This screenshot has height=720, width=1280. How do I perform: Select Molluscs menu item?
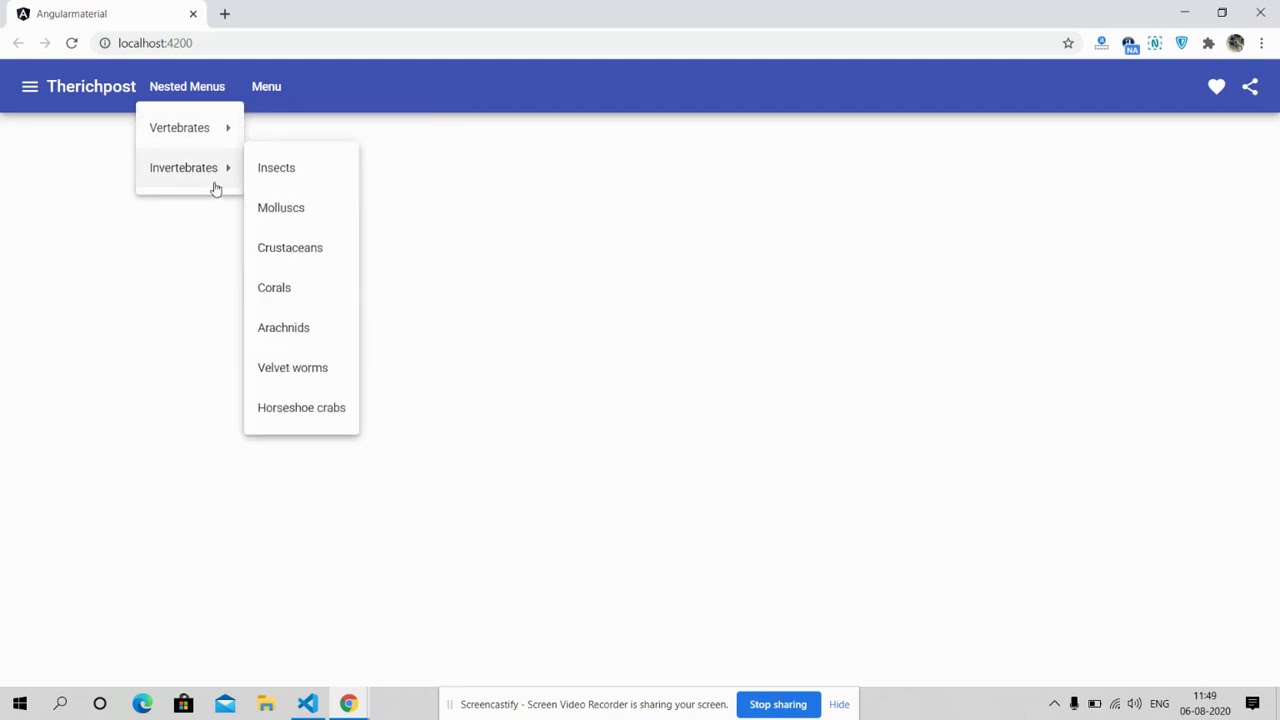(301, 208)
